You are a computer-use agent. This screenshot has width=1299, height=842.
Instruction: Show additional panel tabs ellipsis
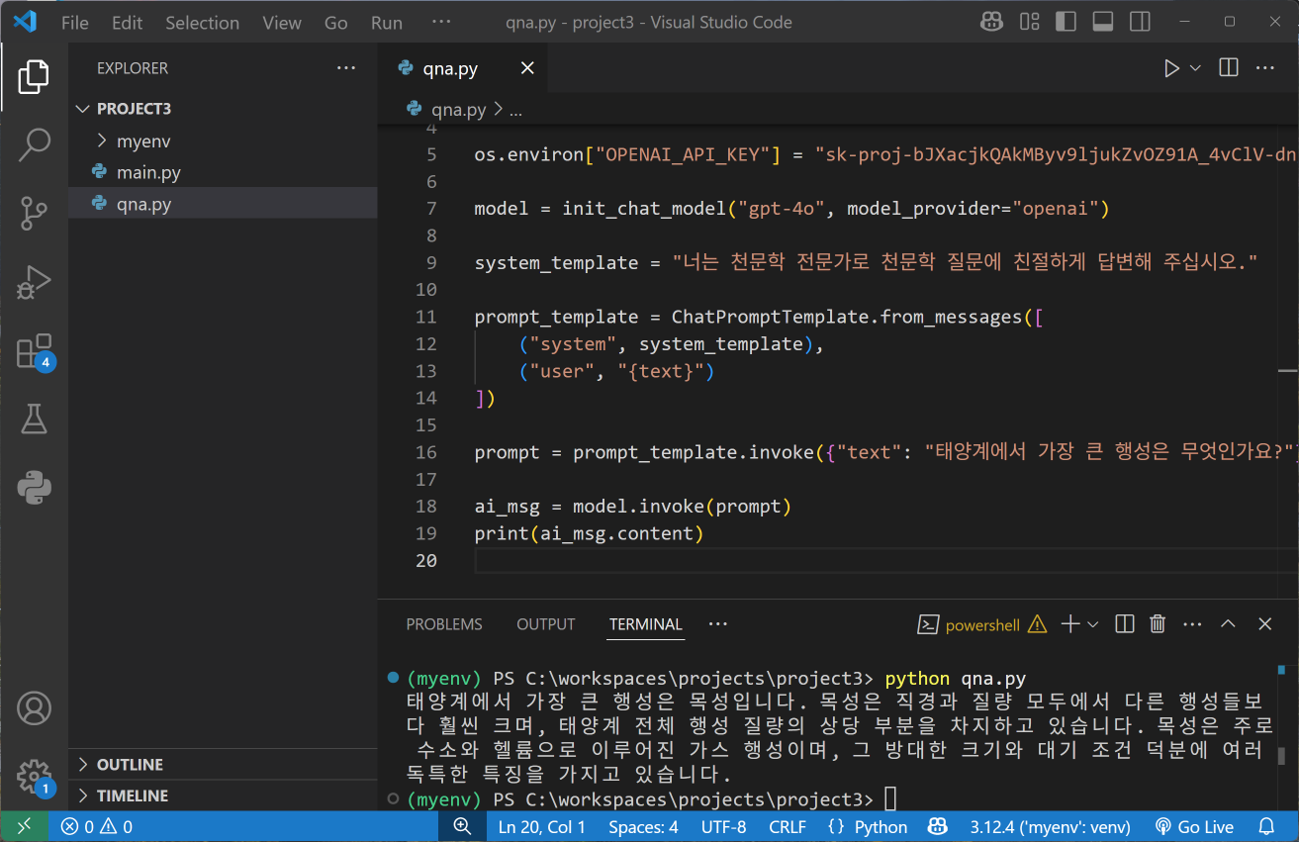[x=718, y=624]
